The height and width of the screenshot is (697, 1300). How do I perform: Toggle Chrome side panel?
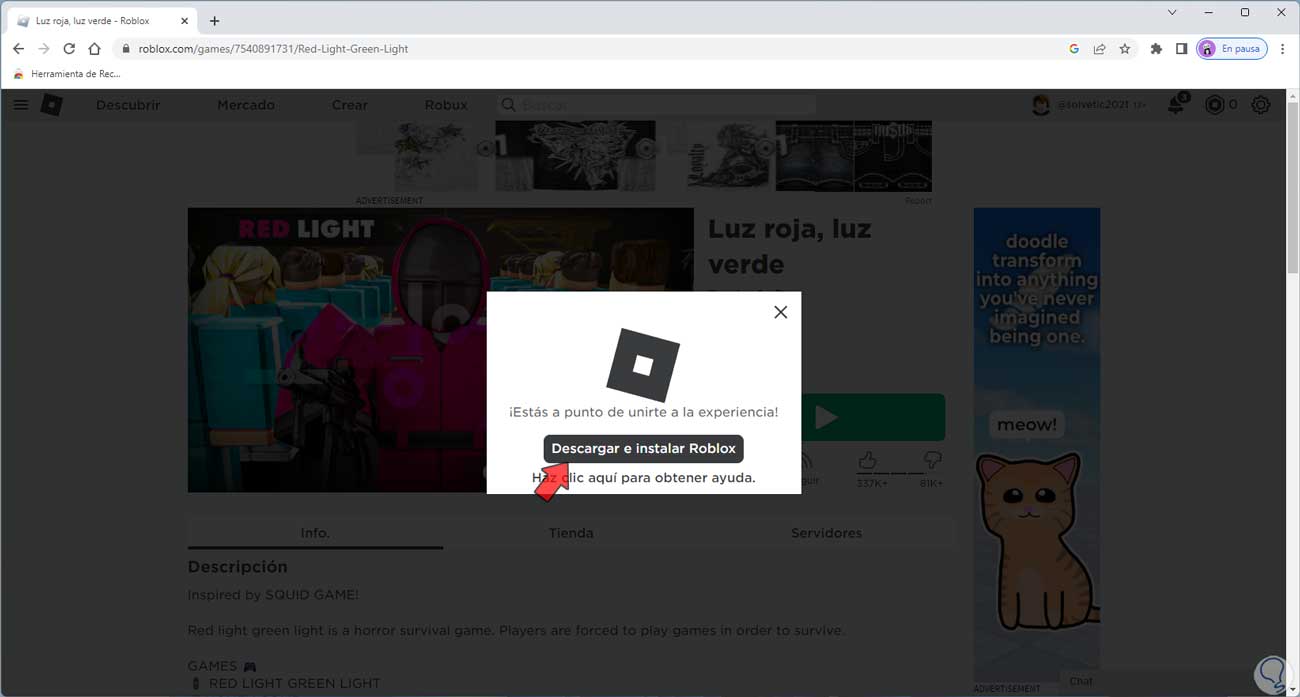click(x=1181, y=48)
